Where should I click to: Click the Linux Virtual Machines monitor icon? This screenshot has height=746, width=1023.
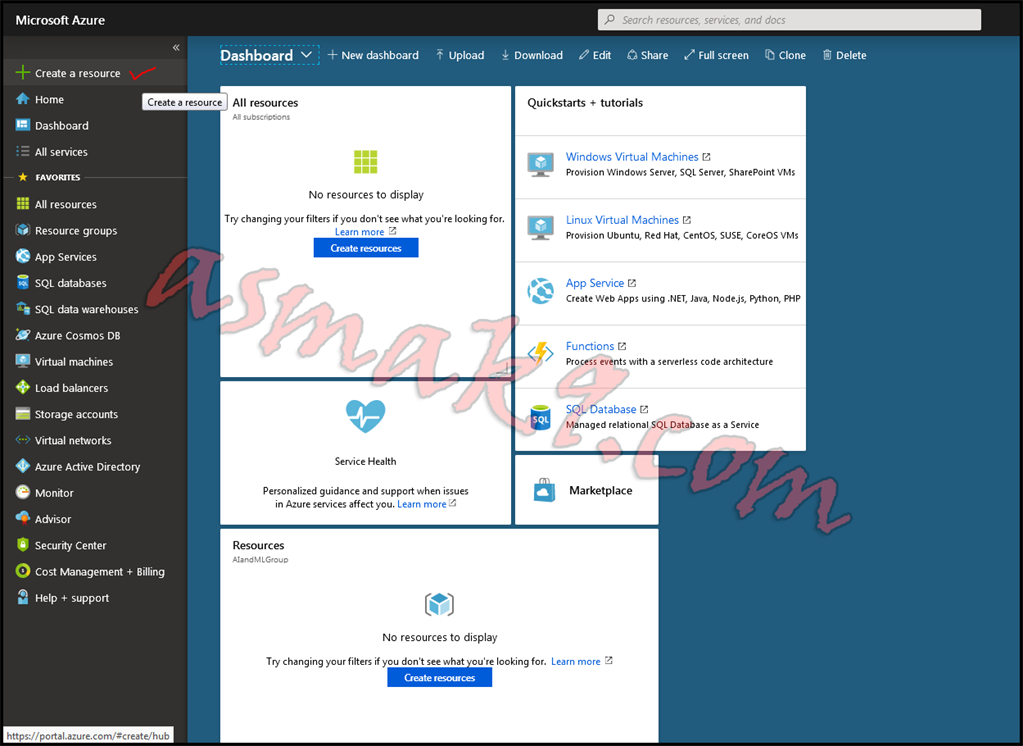pyautogui.click(x=540, y=227)
